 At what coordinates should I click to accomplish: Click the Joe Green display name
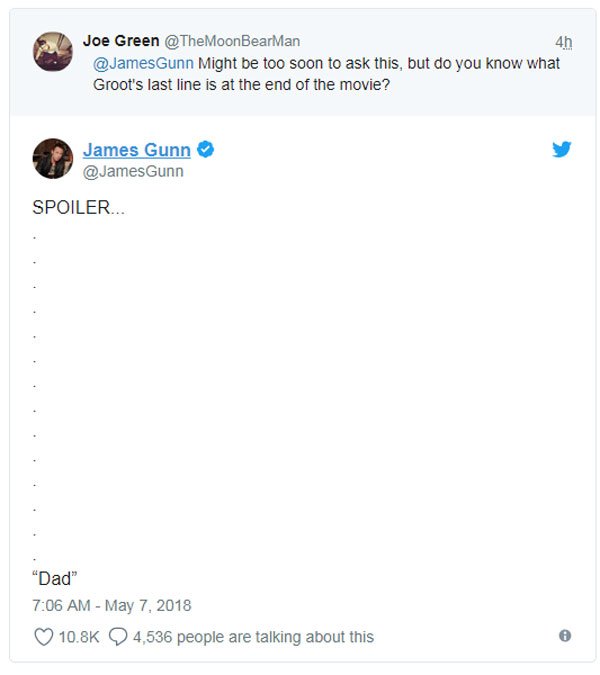pos(120,41)
